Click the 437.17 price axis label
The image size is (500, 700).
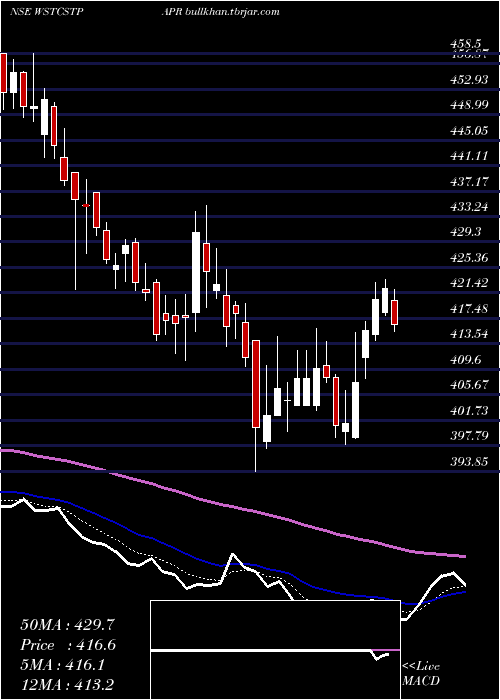469,182
